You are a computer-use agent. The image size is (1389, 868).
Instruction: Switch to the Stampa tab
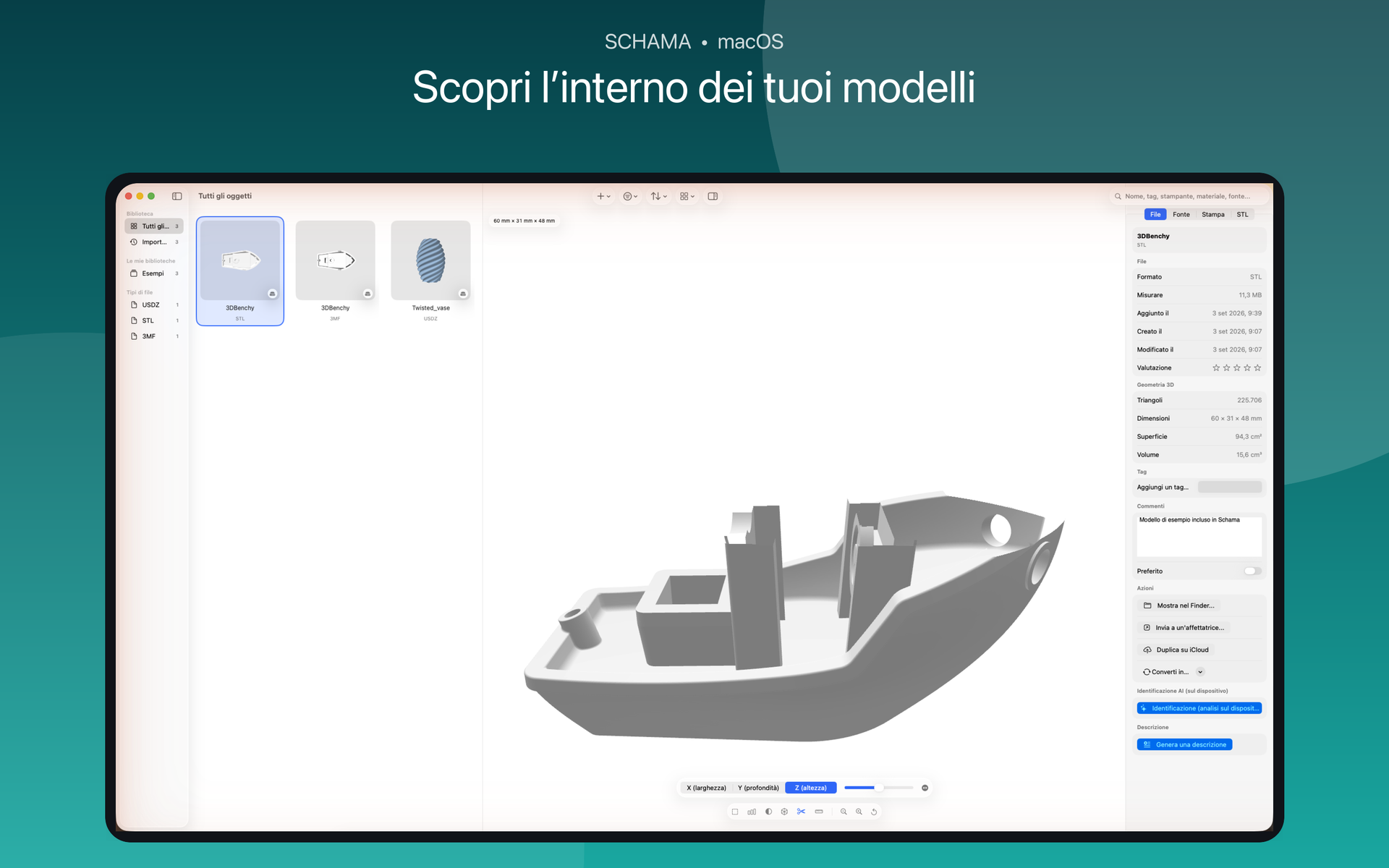[1213, 215]
